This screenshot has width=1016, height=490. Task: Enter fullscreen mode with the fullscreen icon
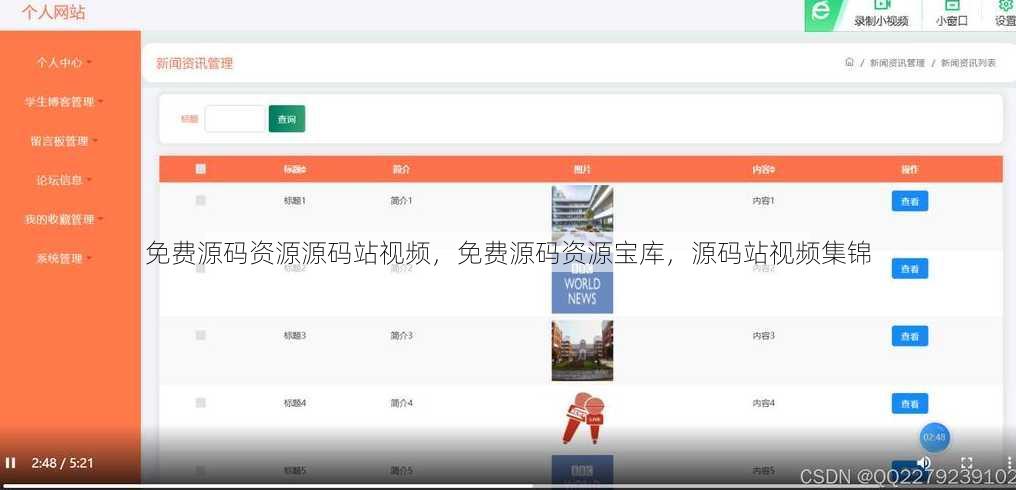(966, 463)
